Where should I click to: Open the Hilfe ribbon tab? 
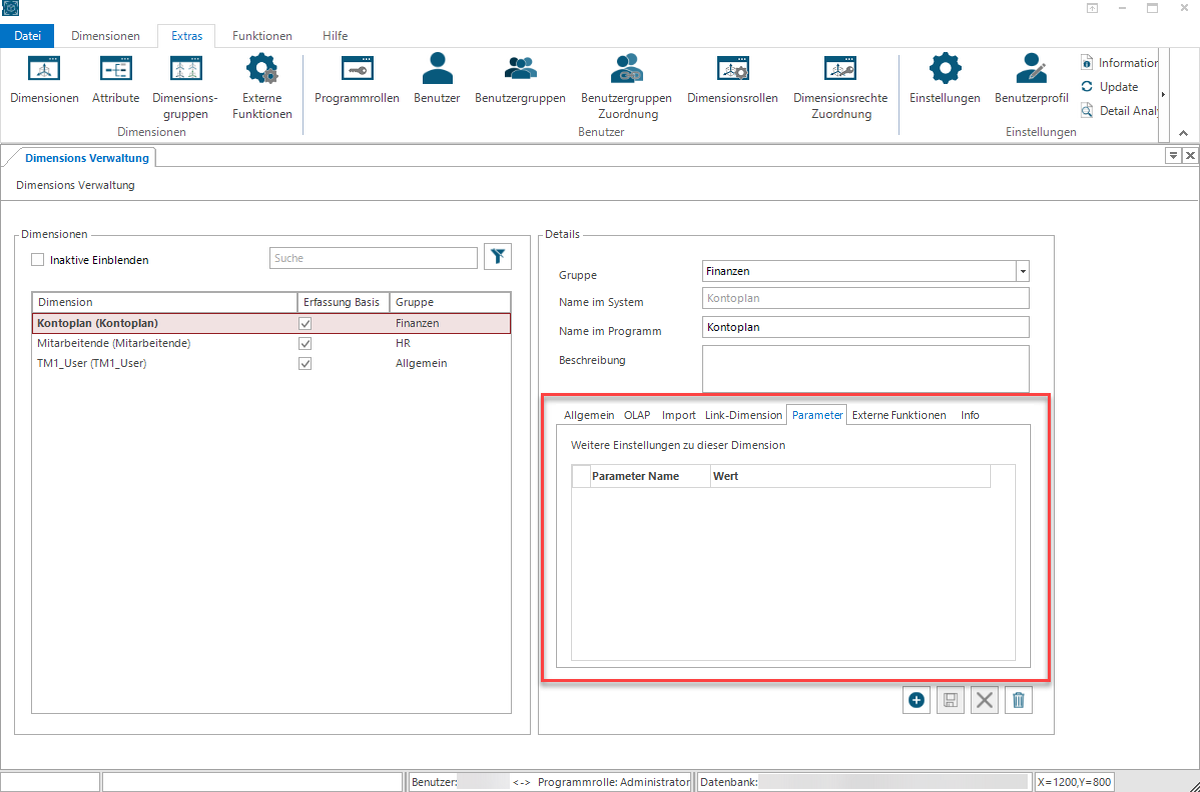pos(335,36)
